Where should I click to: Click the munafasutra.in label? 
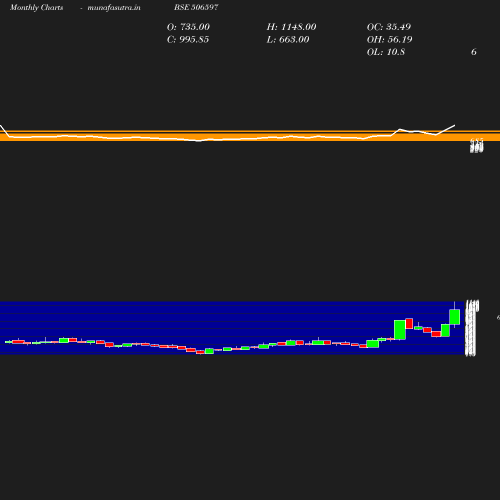114,7
